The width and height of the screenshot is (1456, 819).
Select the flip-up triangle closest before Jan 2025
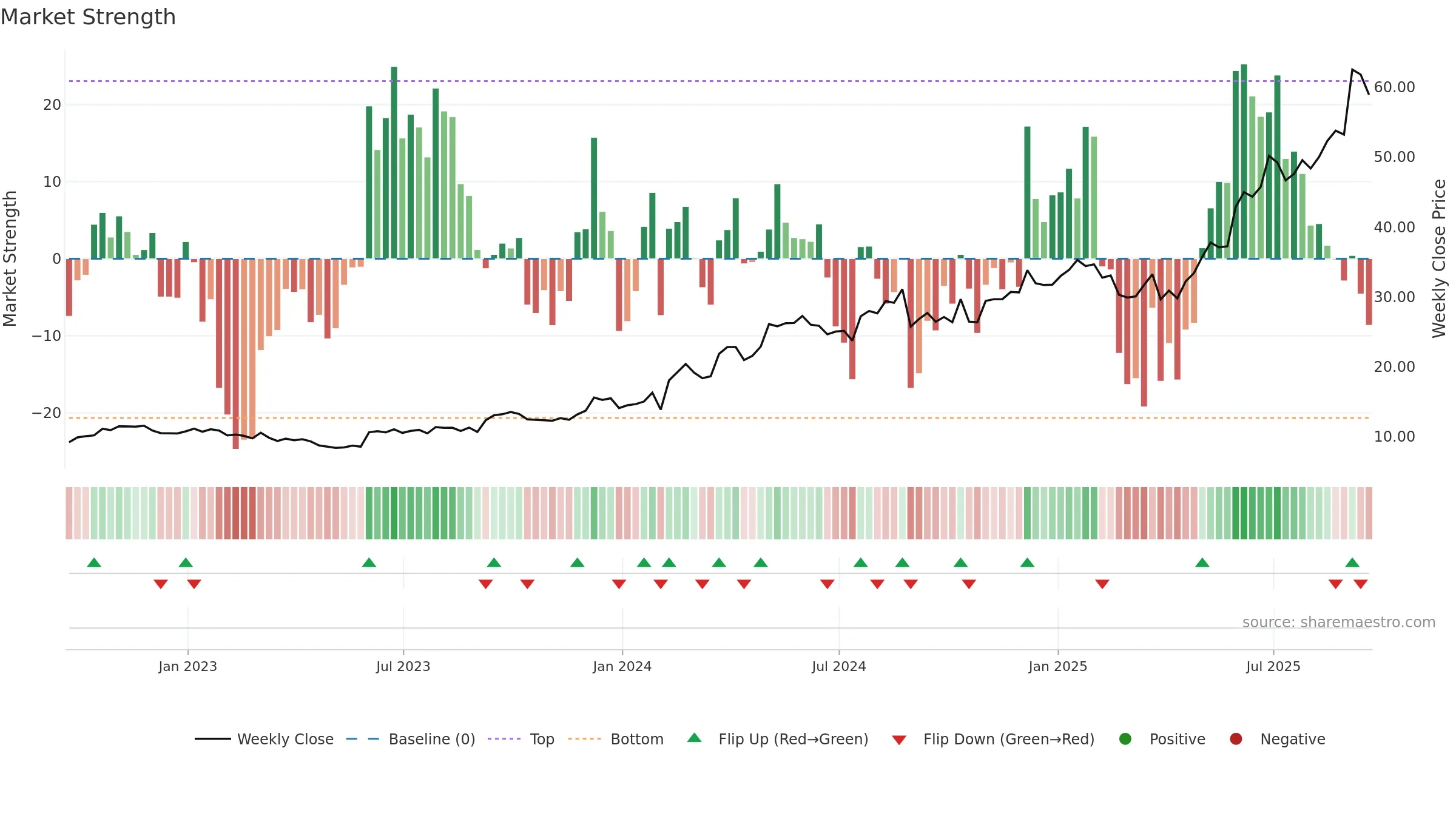(x=1027, y=562)
